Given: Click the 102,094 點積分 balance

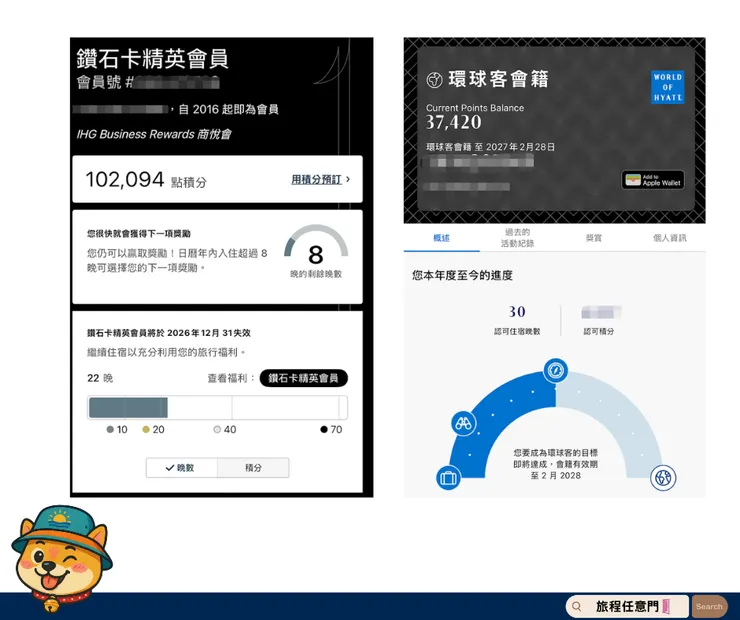Looking at the screenshot, I should point(146,180).
